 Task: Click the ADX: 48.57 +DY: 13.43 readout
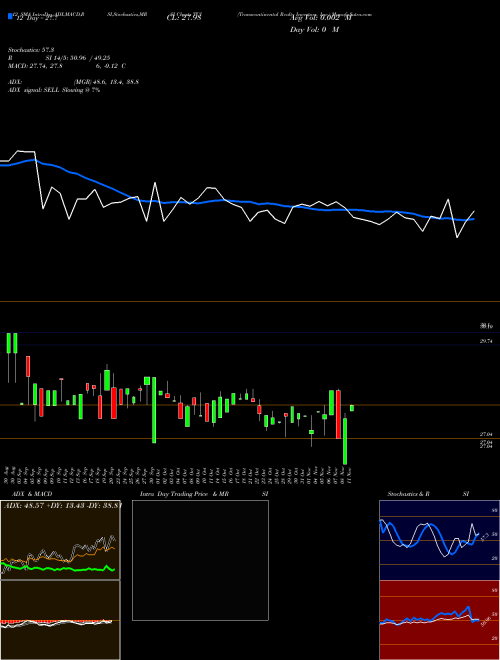[x=62, y=505]
